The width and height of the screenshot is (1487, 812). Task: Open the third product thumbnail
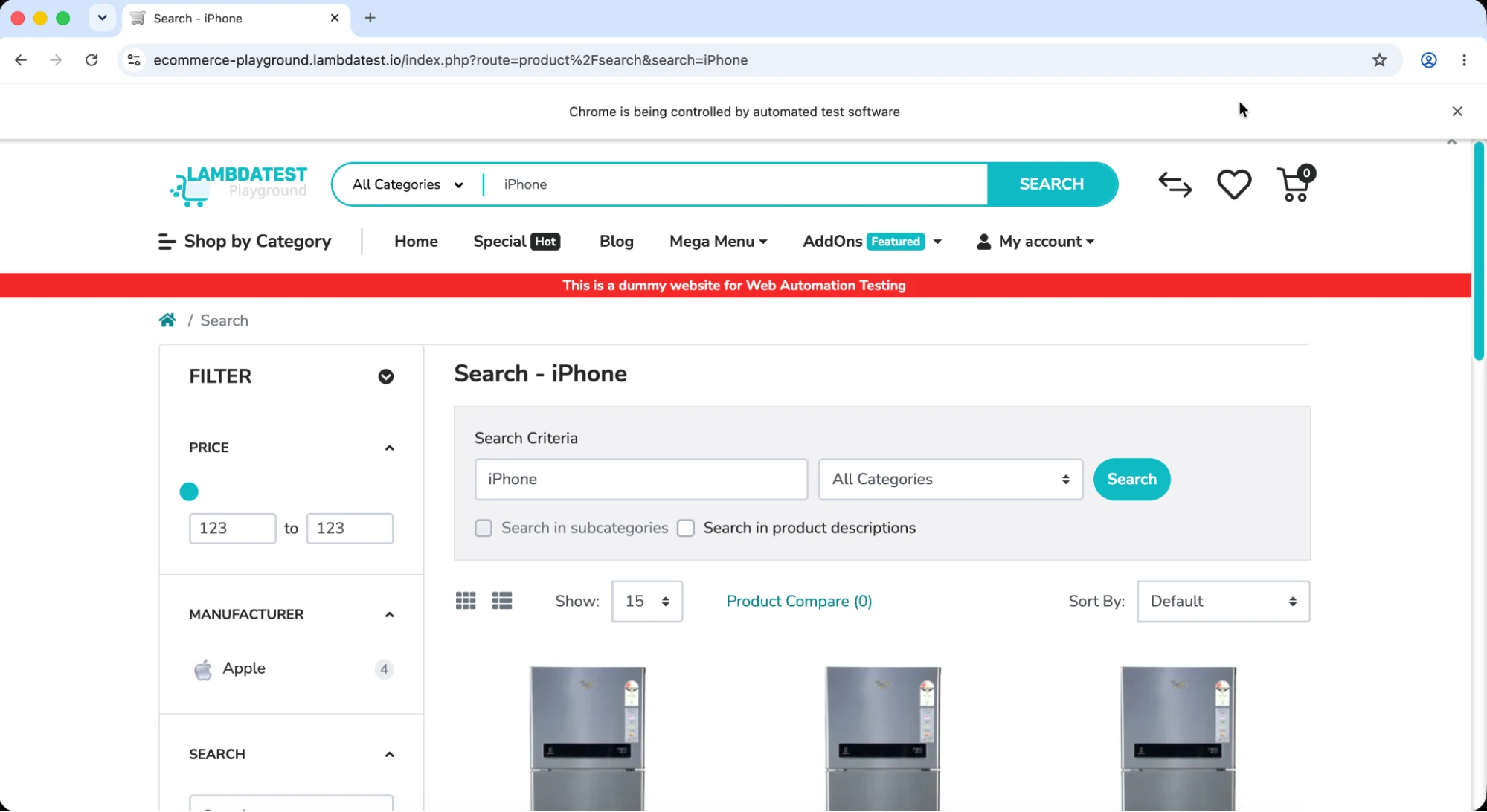pos(1178,738)
